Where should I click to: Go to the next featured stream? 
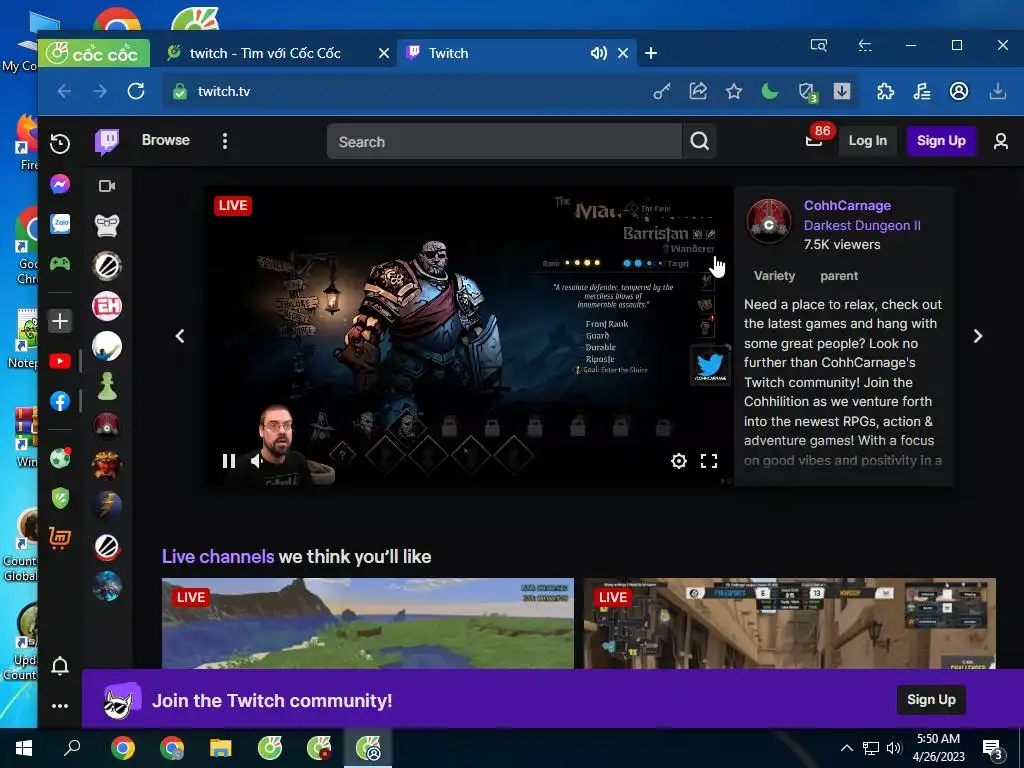[978, 336]
